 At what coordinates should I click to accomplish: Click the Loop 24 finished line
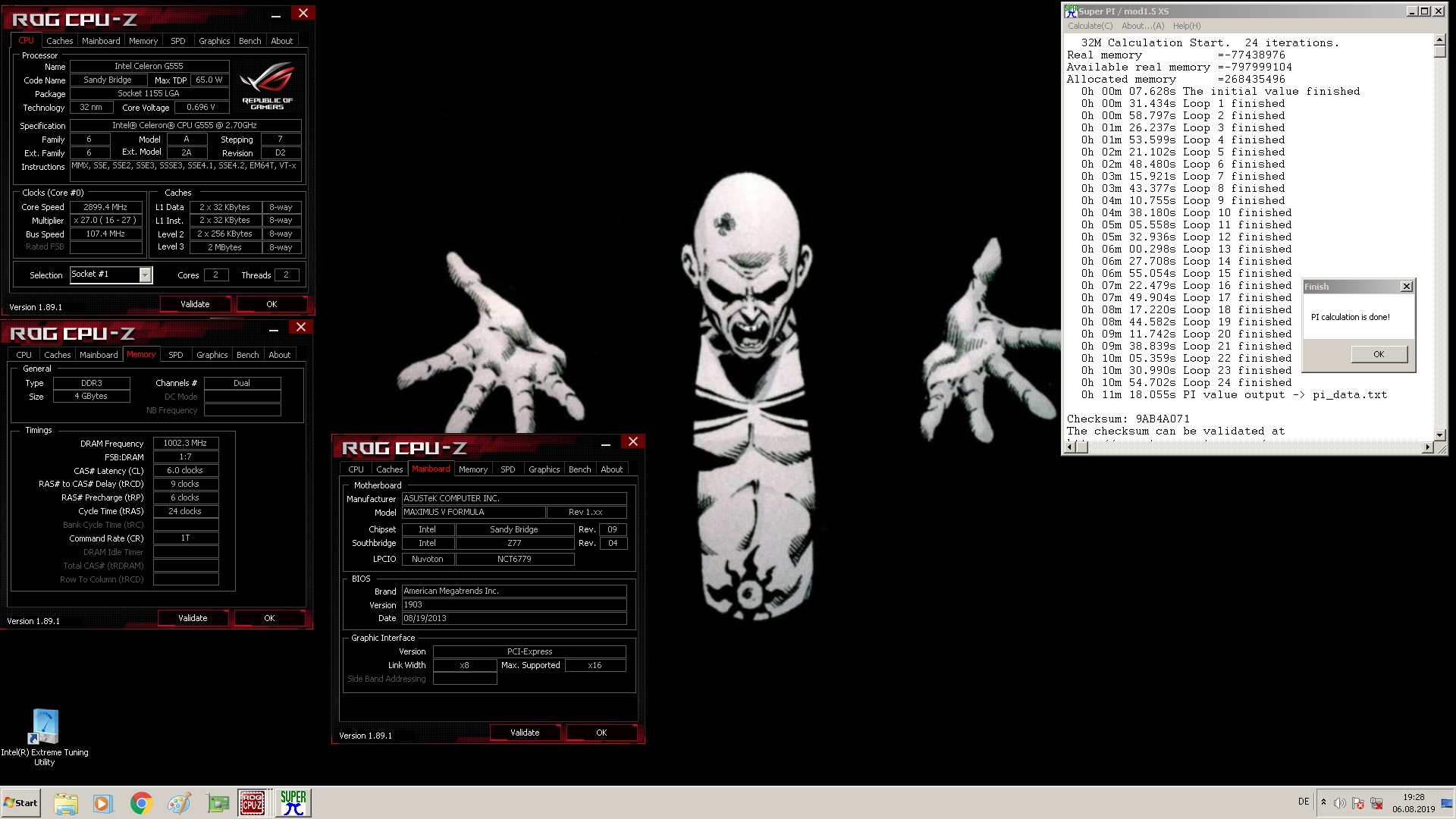pyautogui.click(x=1187, y=382)
